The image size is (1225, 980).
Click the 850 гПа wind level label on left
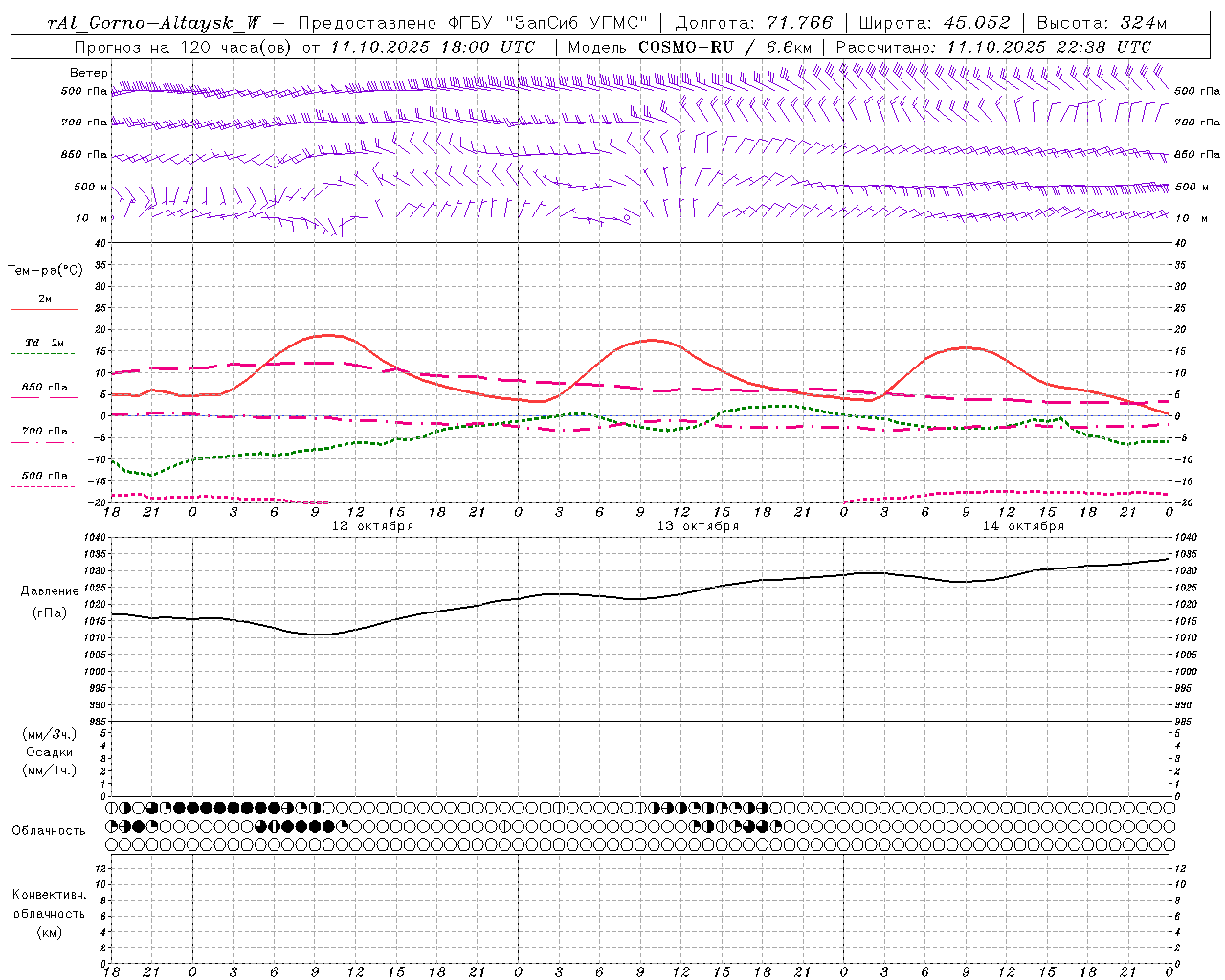pyautogui.click(x=84, y=154)
